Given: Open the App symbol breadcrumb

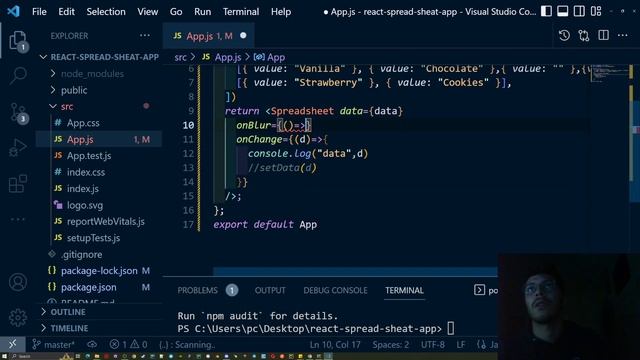Looking at the screenshot, I should tap(269, 57).
